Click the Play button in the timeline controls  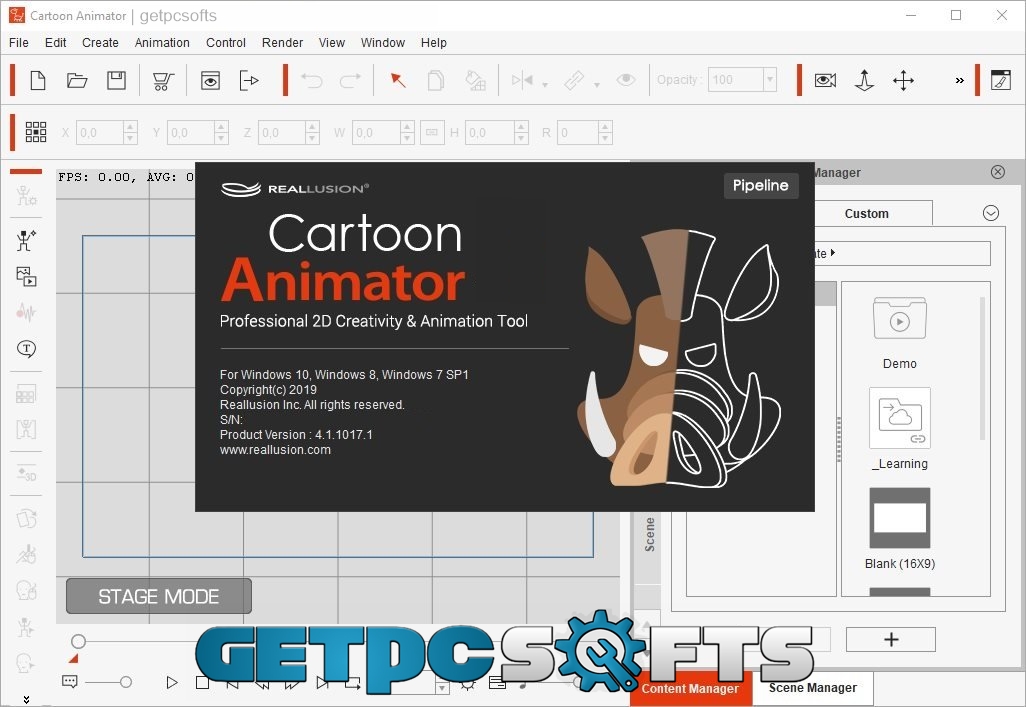point(171,683)
